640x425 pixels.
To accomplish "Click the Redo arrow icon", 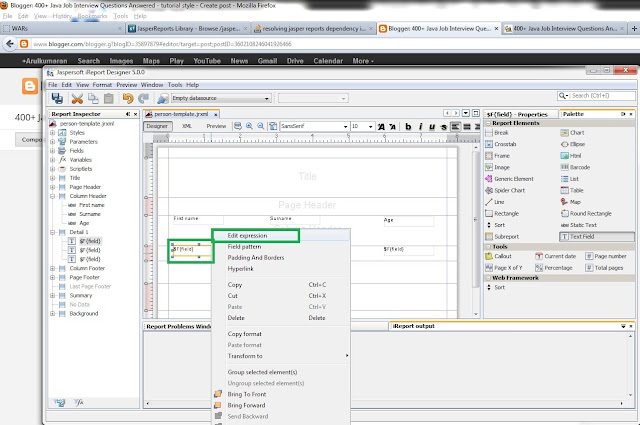I will coord(143,98).
